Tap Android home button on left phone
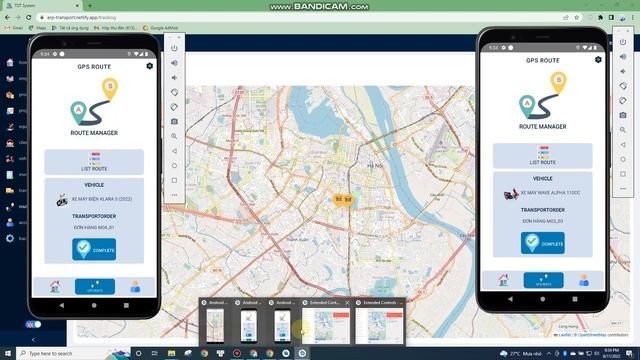 click(x=94, y=305)
